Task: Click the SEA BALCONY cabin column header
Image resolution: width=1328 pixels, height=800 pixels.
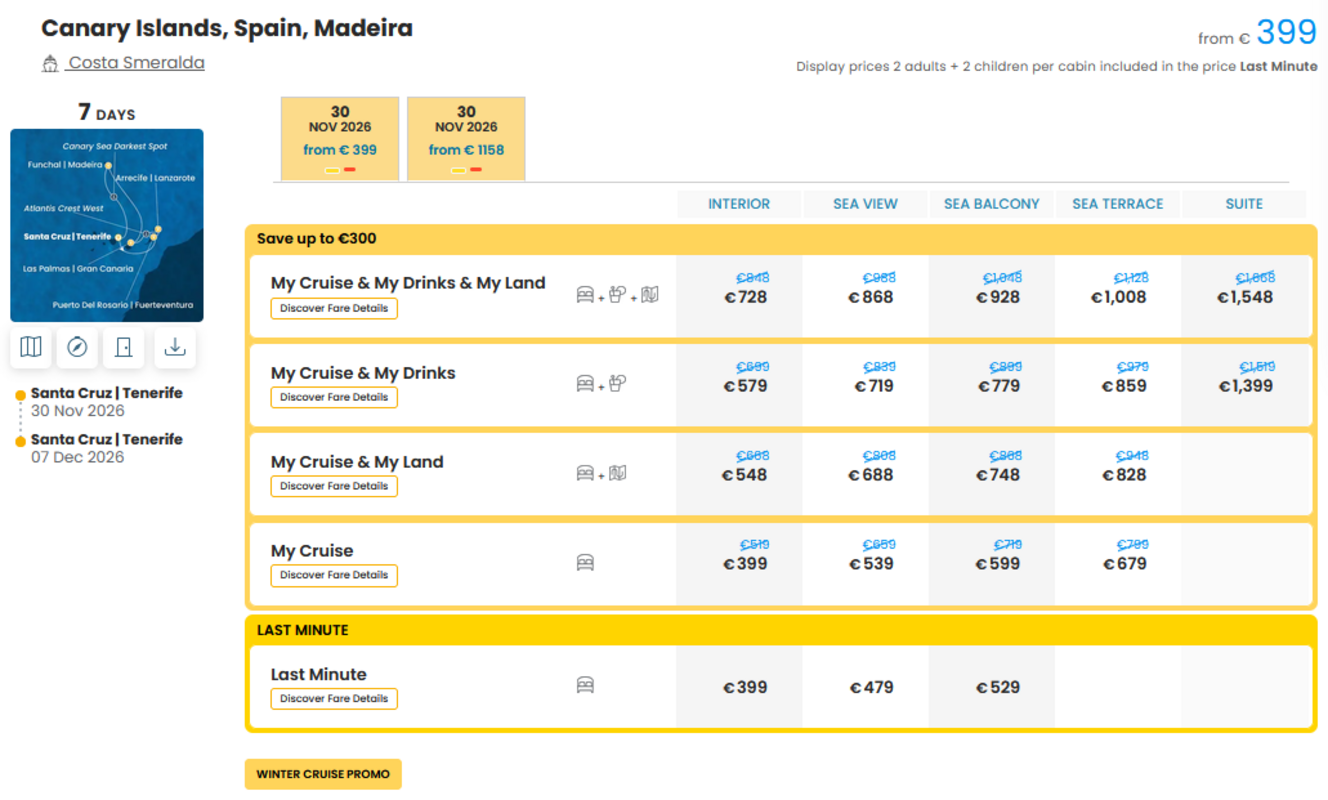Action: [x=992, y=204]
